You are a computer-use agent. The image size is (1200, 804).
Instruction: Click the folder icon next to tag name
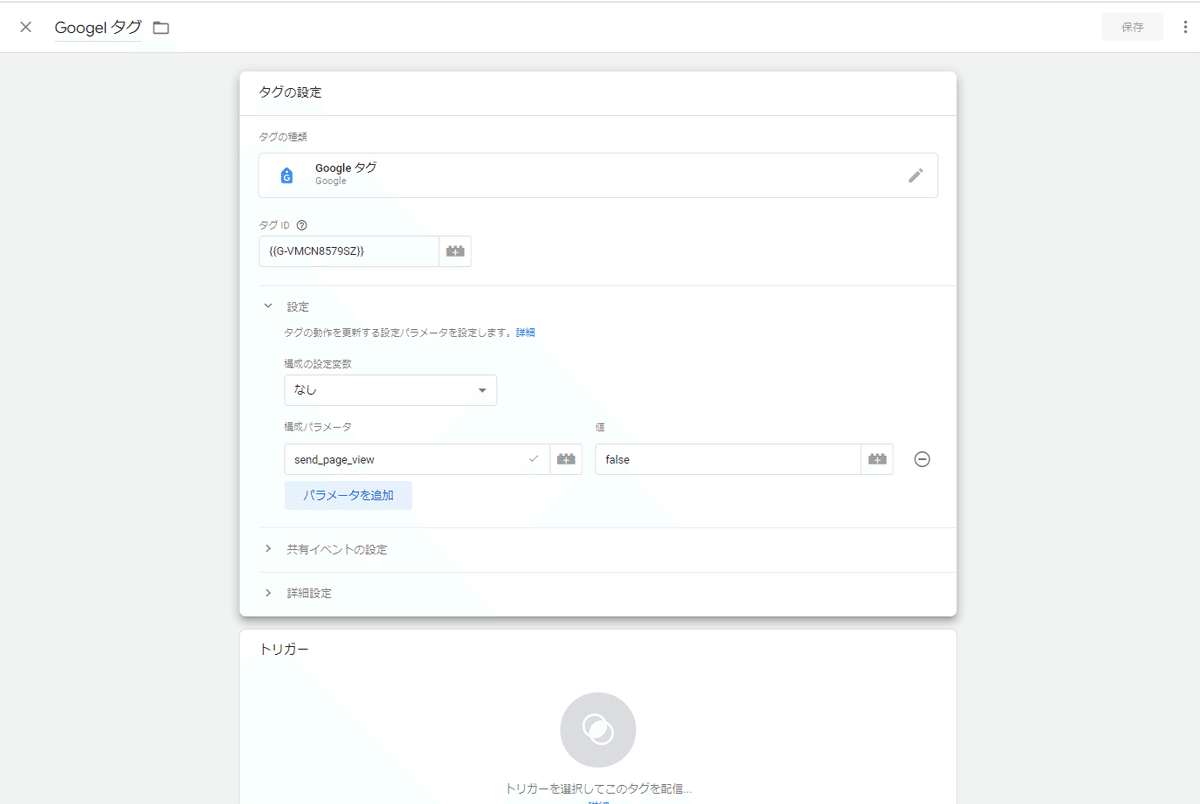161,28
